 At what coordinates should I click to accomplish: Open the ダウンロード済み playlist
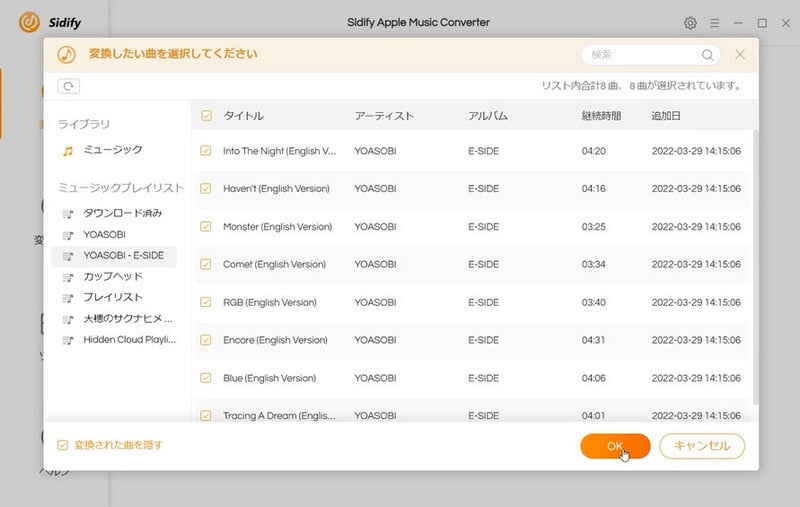[122, 213]
